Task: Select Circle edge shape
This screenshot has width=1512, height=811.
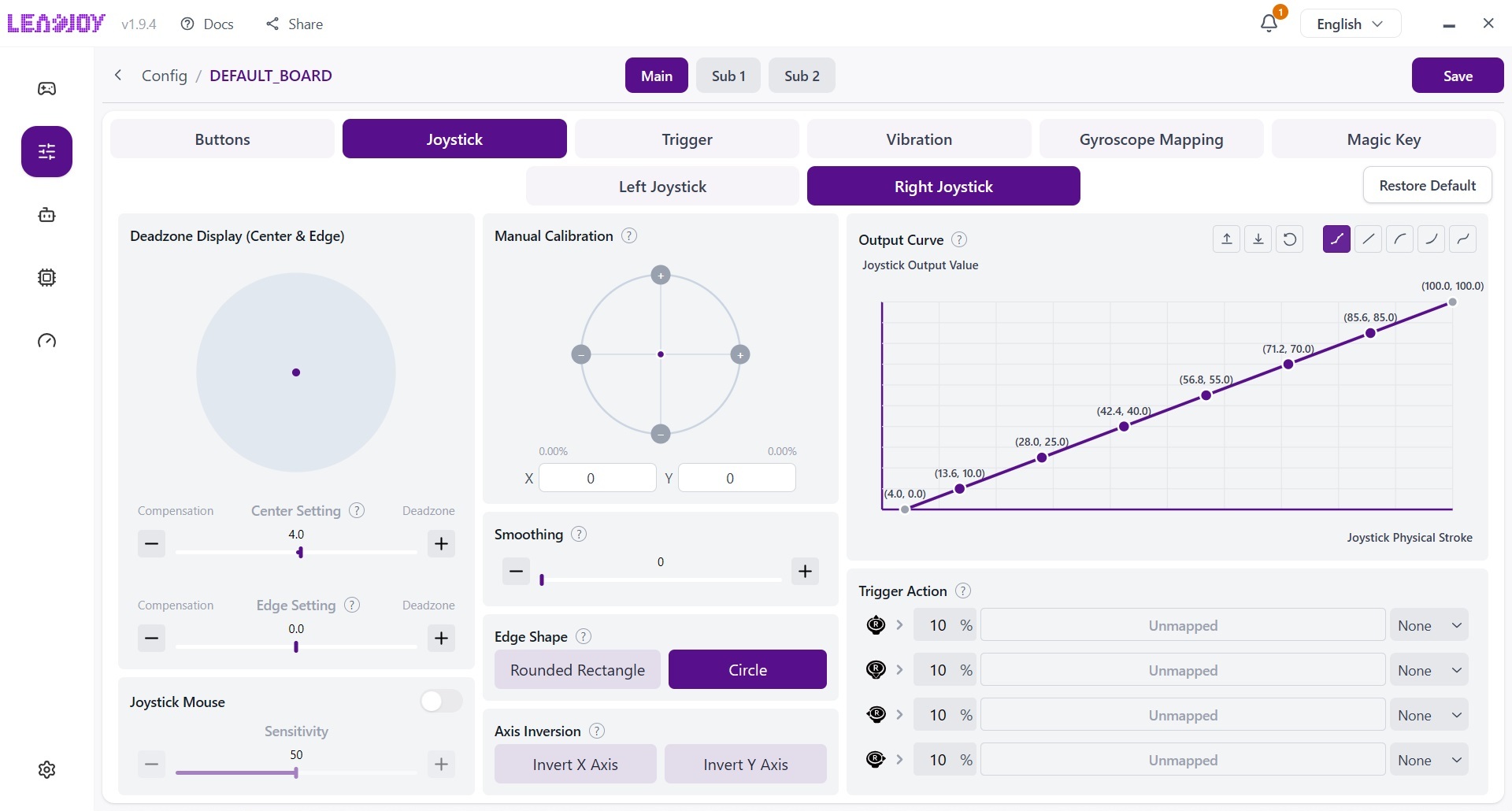Action: click(x=747, y=669)
